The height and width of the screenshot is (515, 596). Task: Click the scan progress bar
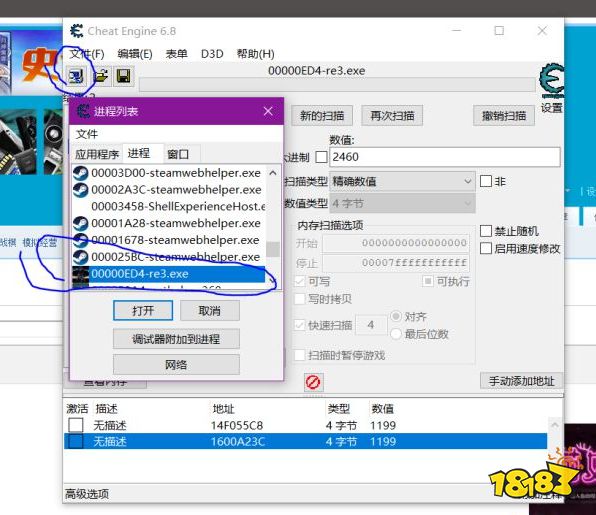(x=337, y=85)
